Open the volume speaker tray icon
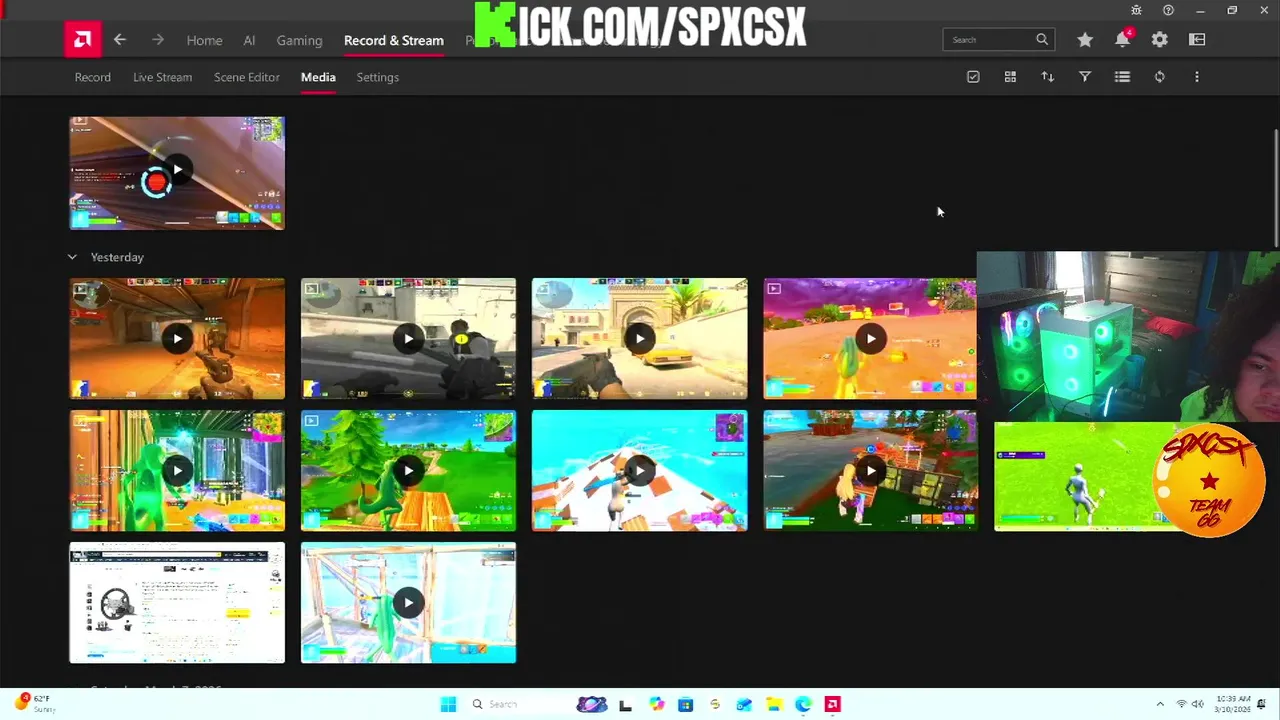Image resolution: width=1280 pixels, height=720 pixels. [1197, 704]
